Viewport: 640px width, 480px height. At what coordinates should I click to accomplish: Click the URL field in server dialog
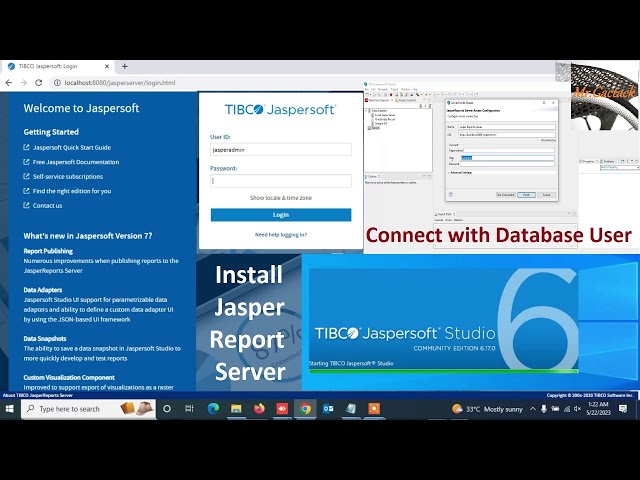[x=507, y=135]
